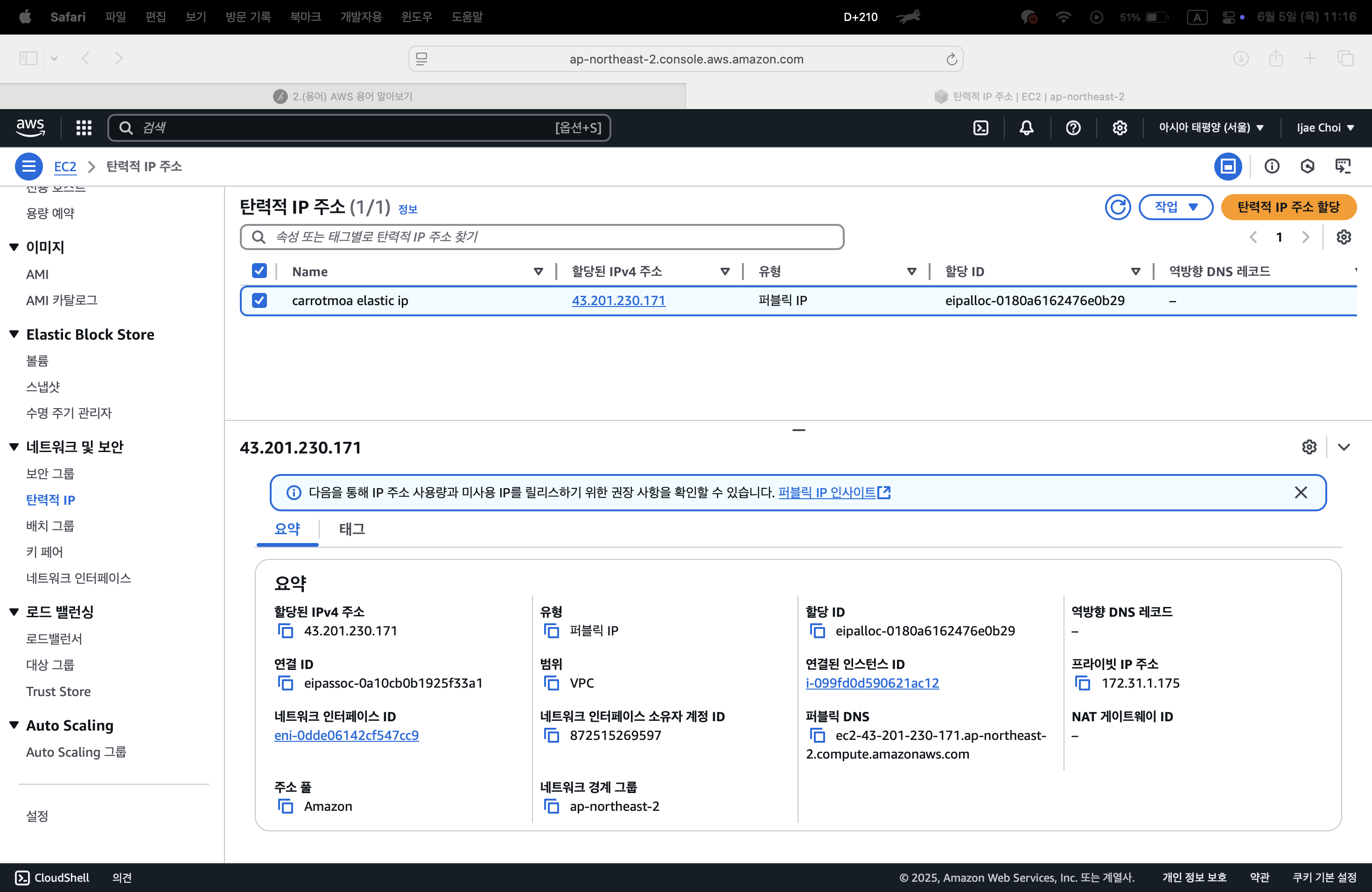Copy the association ID eipassoc-0a10cb0b1925f33a1
The image size is (1372, 892).
[286, 683]
